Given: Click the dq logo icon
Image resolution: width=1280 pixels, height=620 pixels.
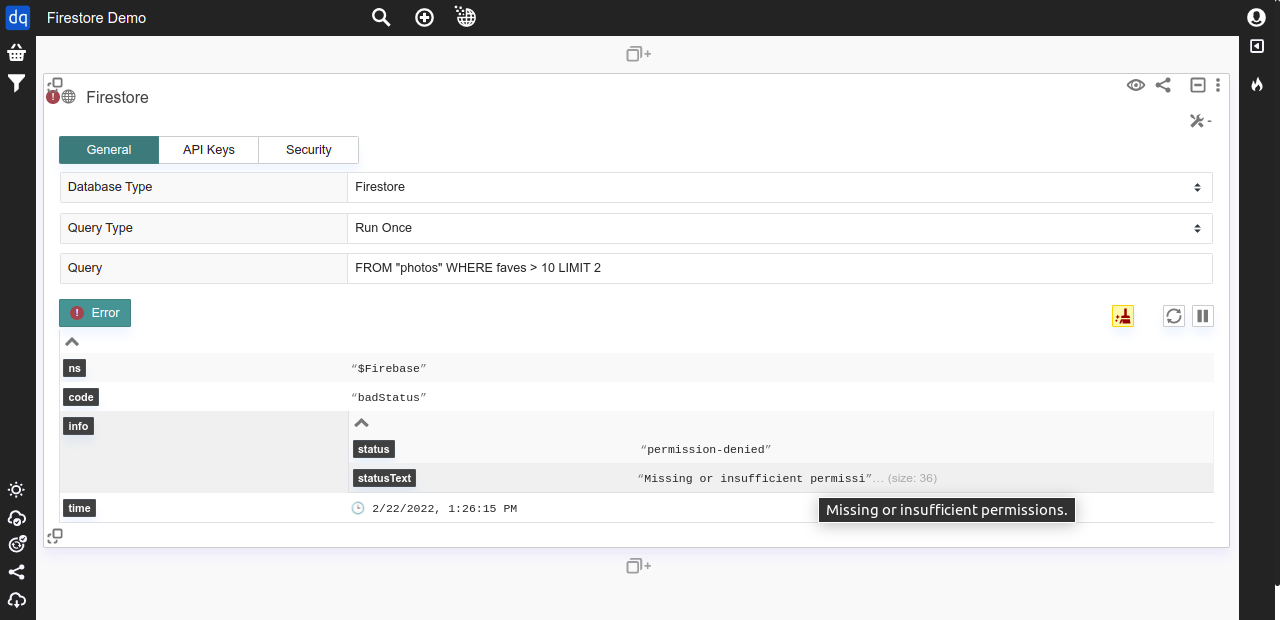Looking at the screenshot, I should pos(18,17).
